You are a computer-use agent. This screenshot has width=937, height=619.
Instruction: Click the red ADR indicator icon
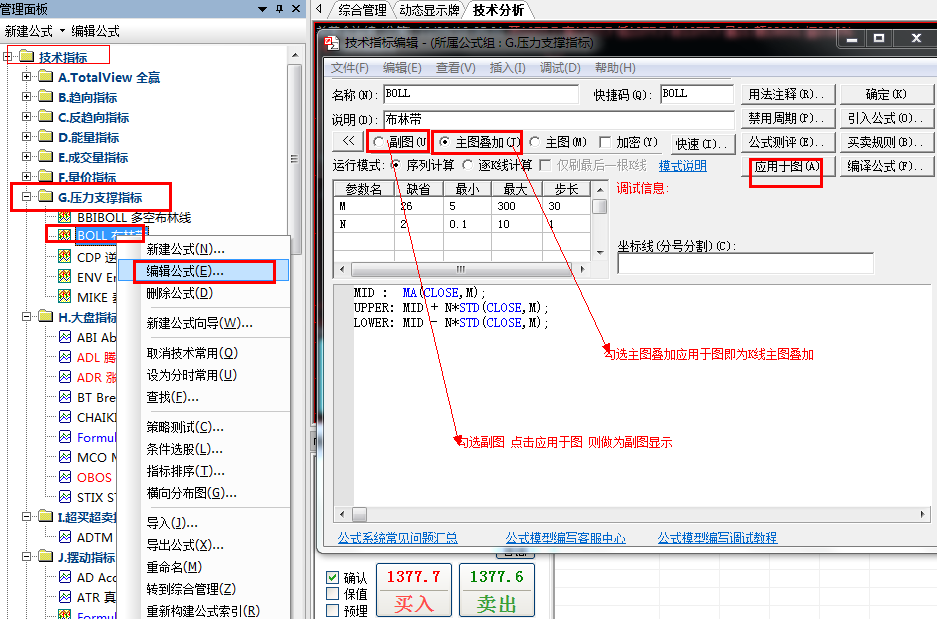click(x=65, y=377)
